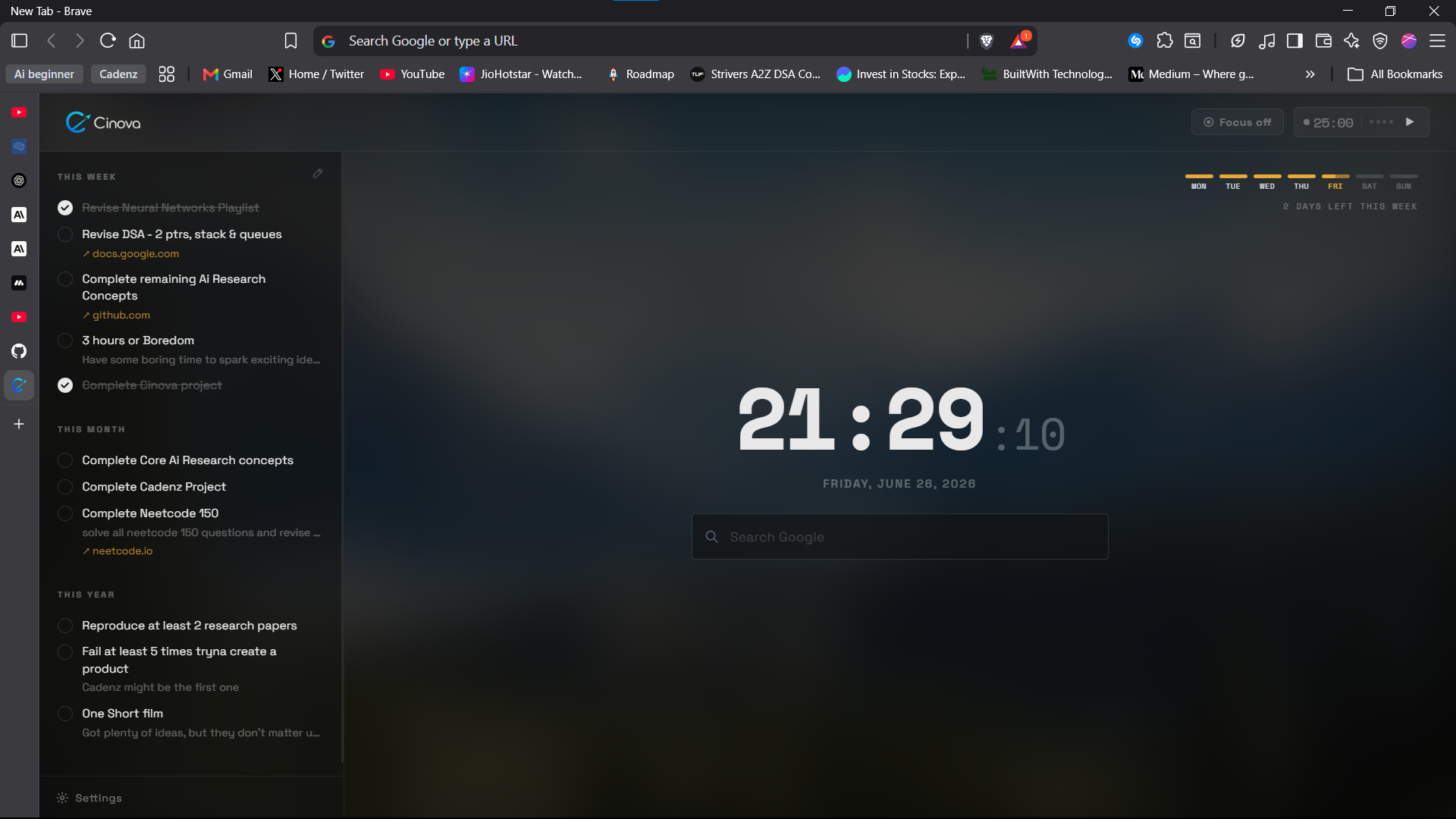Select the MON day progress marker
Screen dimensions: 1456x819
(1199, 181)
